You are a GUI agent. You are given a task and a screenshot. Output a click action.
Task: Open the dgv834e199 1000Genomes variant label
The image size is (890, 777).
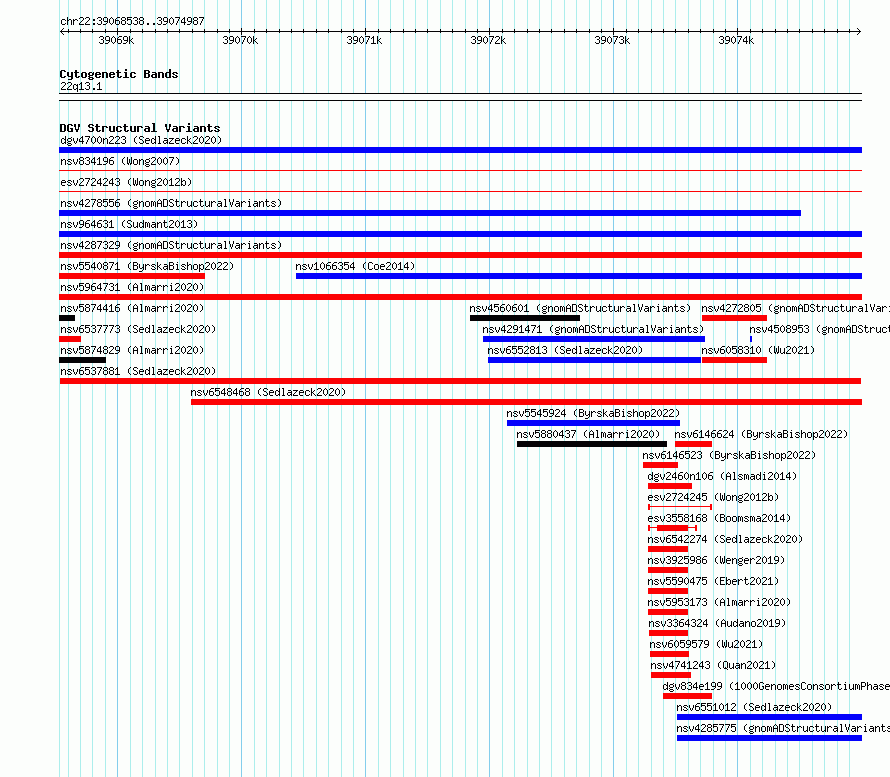tap(776, 686)
